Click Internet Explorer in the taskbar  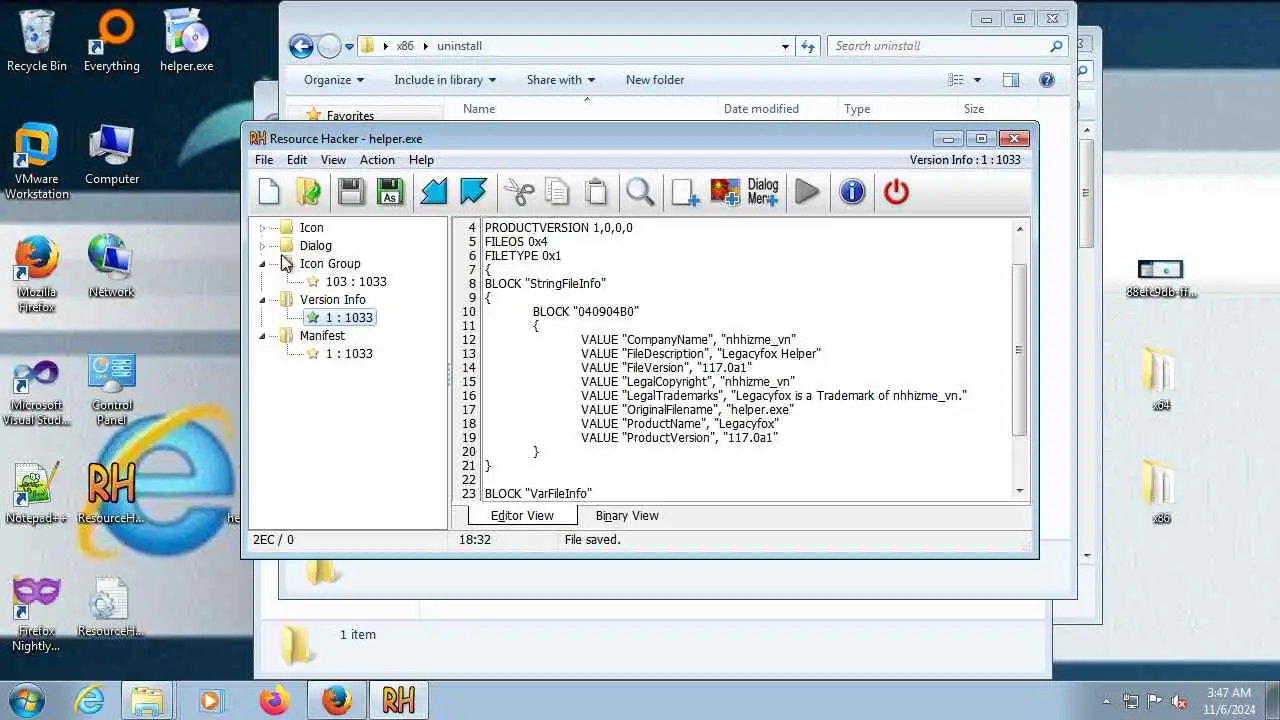[x=90, y=700]
